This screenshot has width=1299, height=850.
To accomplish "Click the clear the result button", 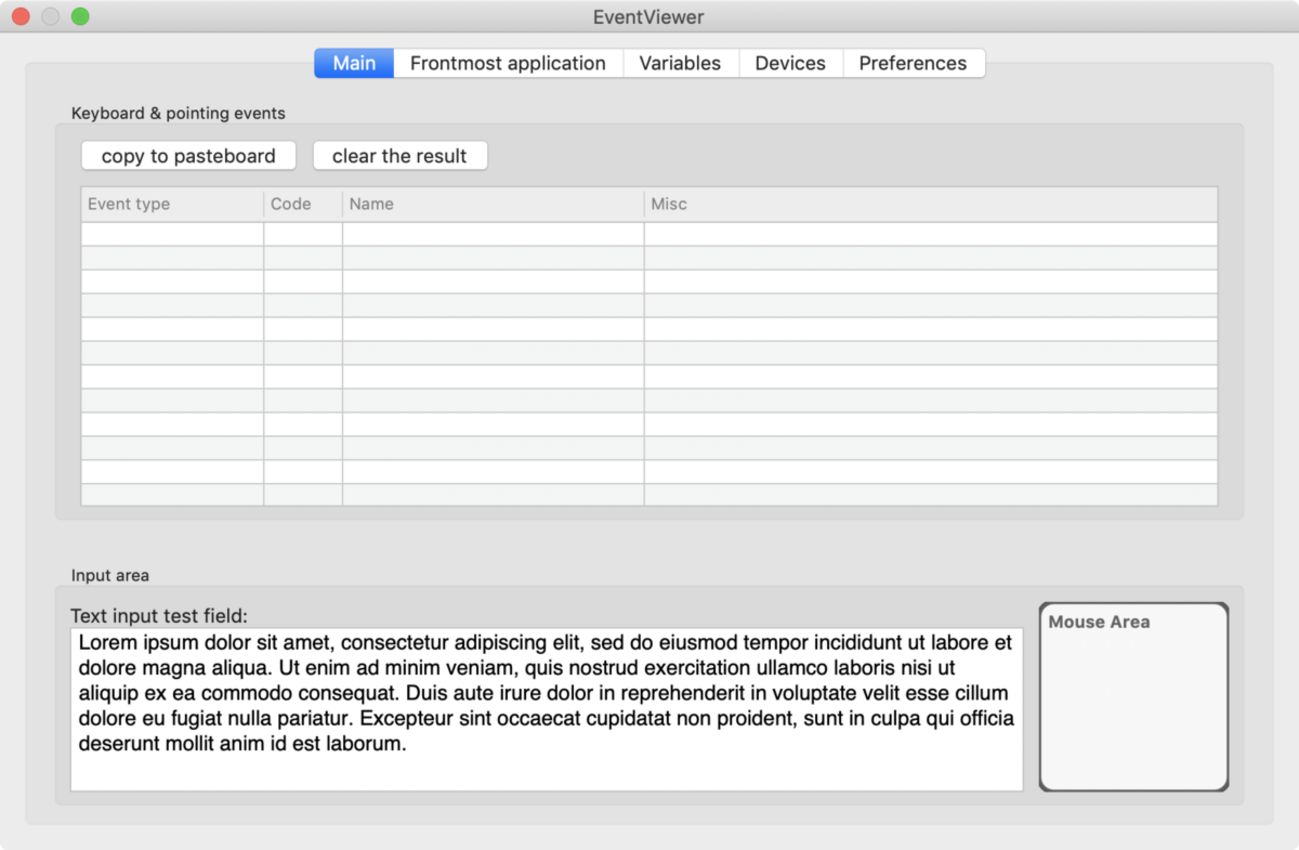I will click(400, 156).
